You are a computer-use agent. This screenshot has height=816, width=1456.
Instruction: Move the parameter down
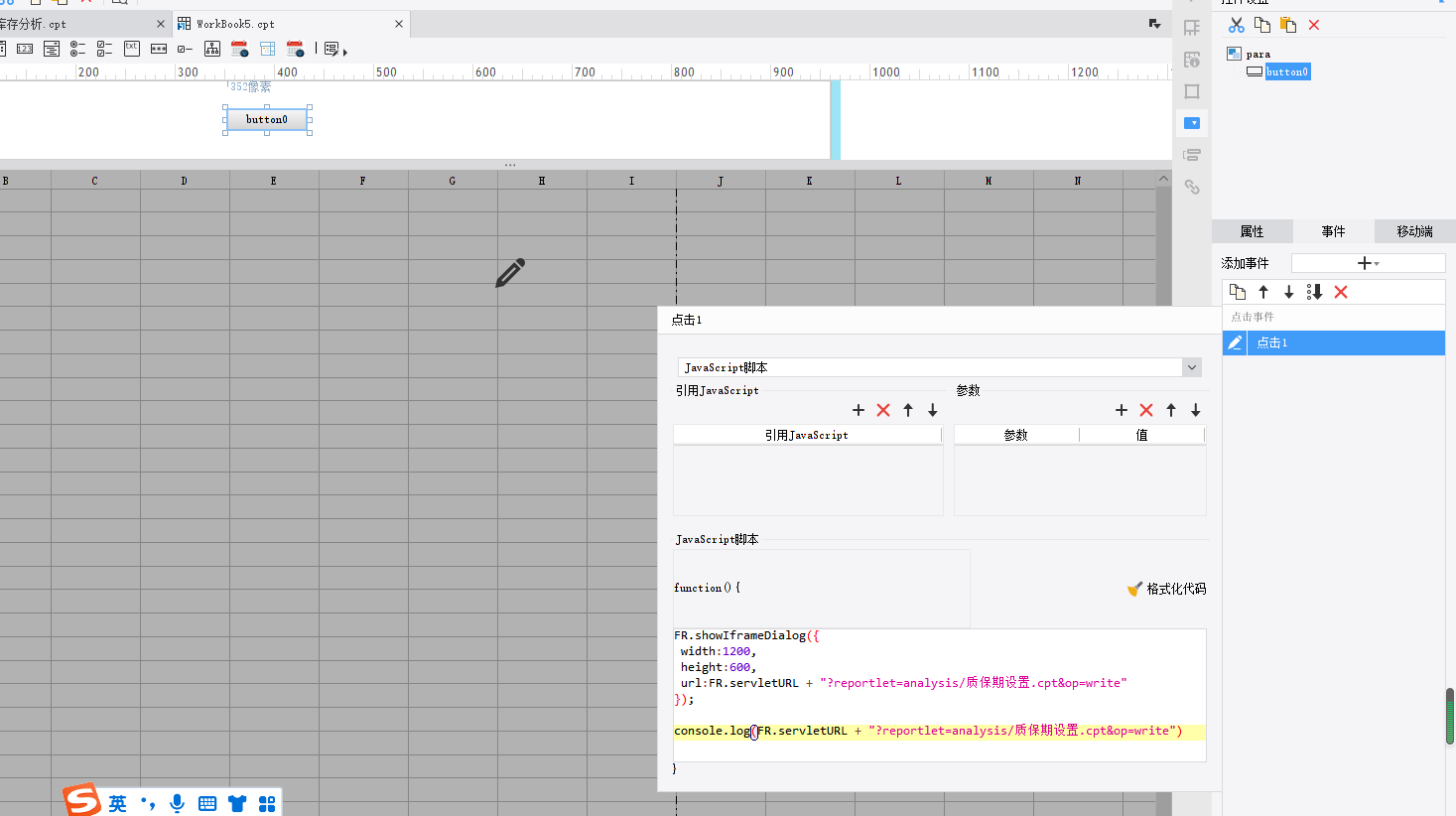(x=1196, y=410)
